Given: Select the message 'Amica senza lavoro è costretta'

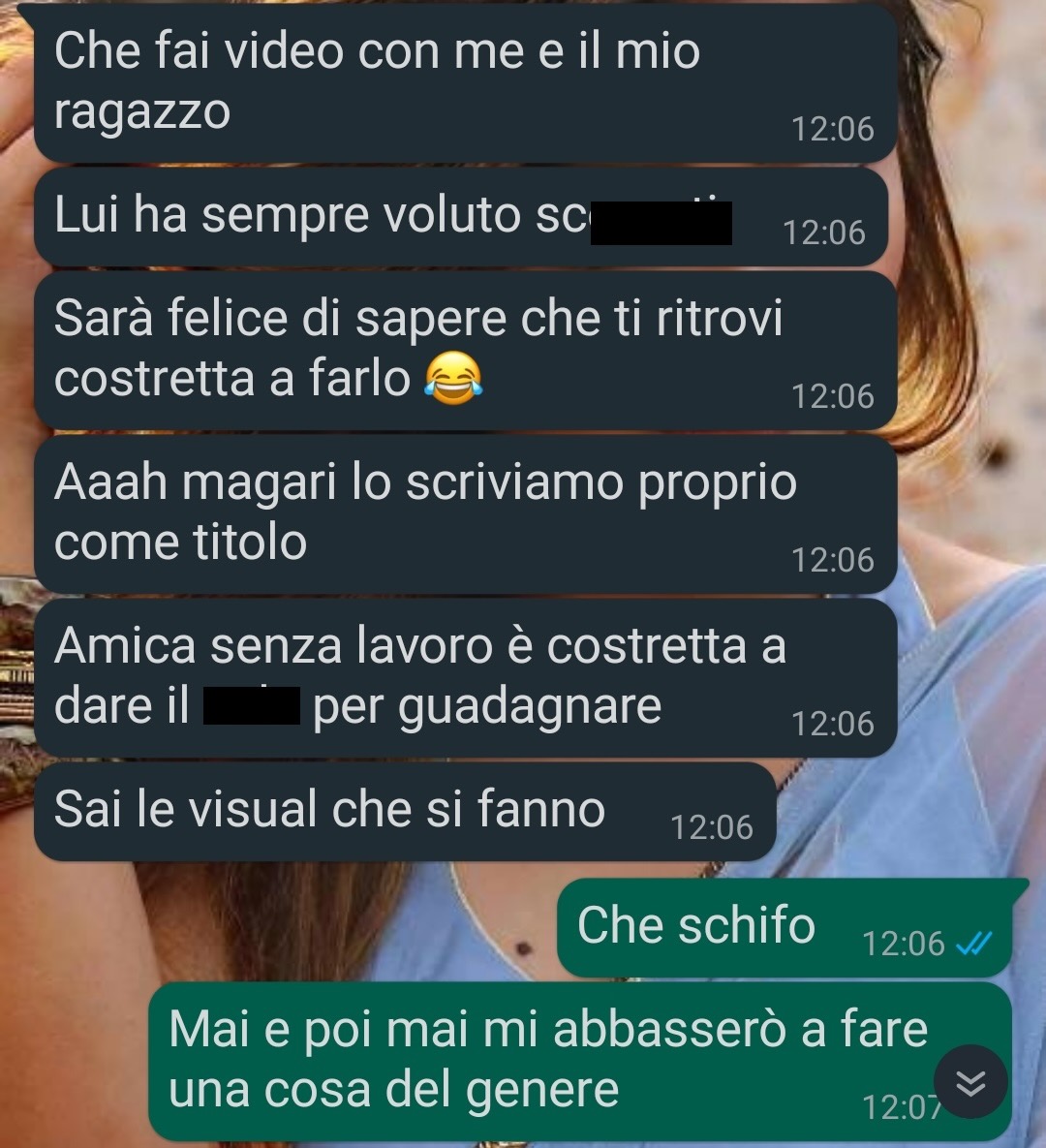Looking at the screenshot, I should click(x=466, y=678).
